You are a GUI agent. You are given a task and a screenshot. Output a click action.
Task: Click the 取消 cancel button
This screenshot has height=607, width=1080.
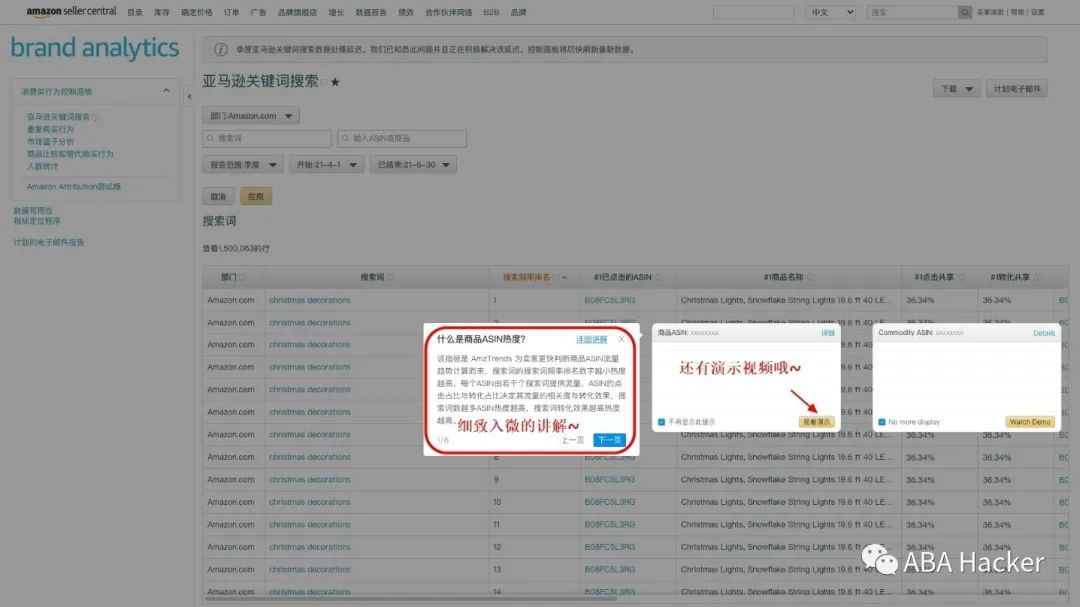pyautogui.click(x=218, y=196)
